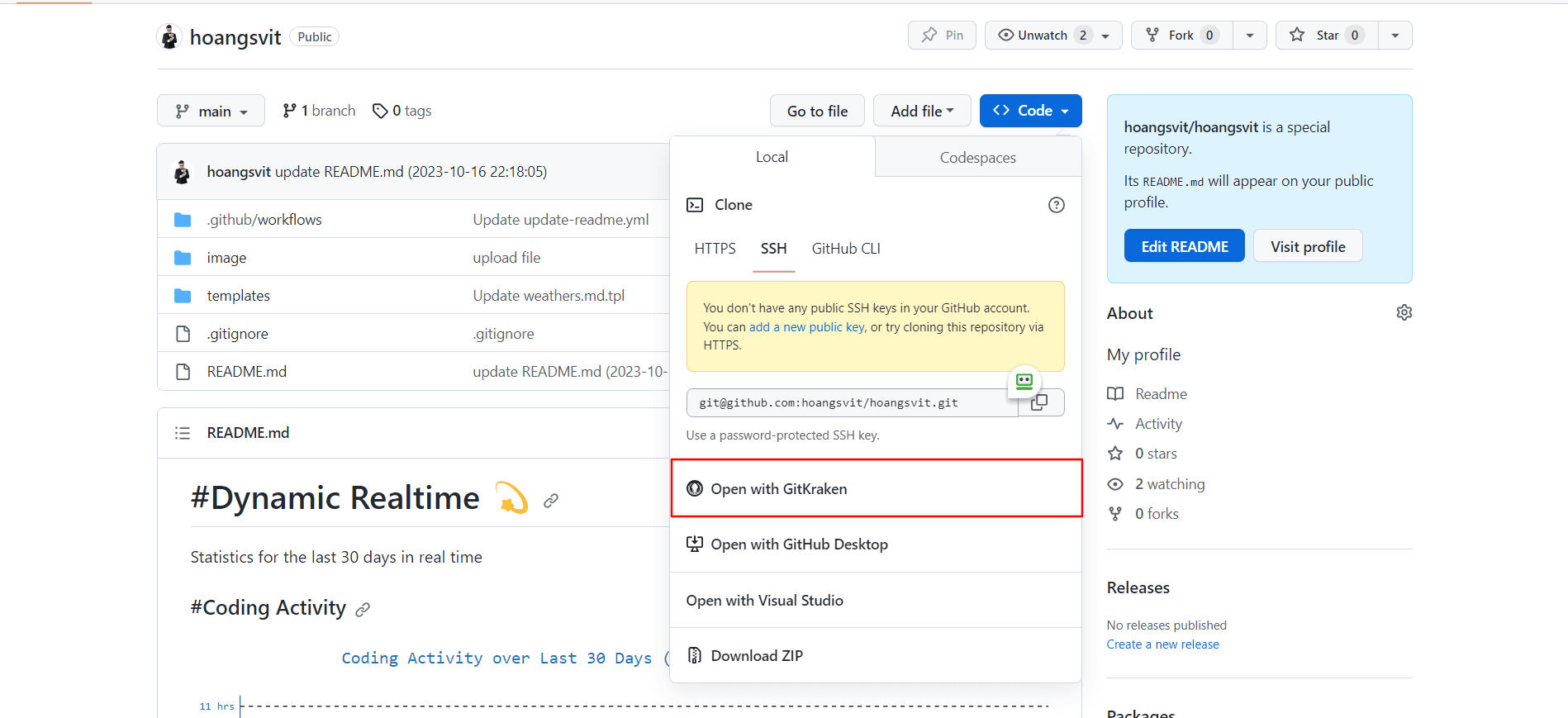Open the .gitignore file
This screenshot has width=1568, height=718.
238,334
